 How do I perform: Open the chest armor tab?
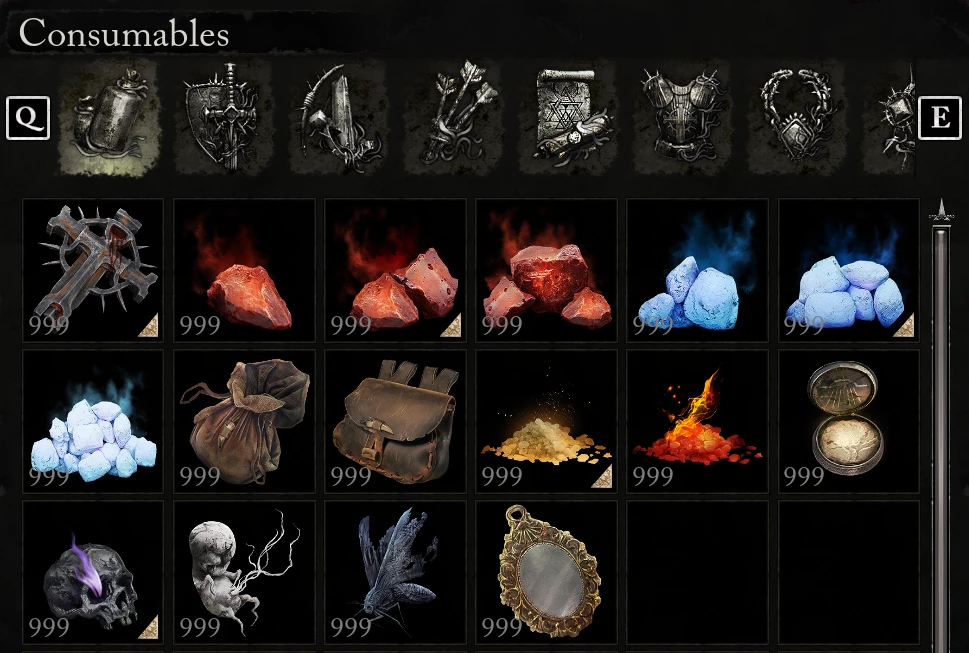click(x=683, y=117)
